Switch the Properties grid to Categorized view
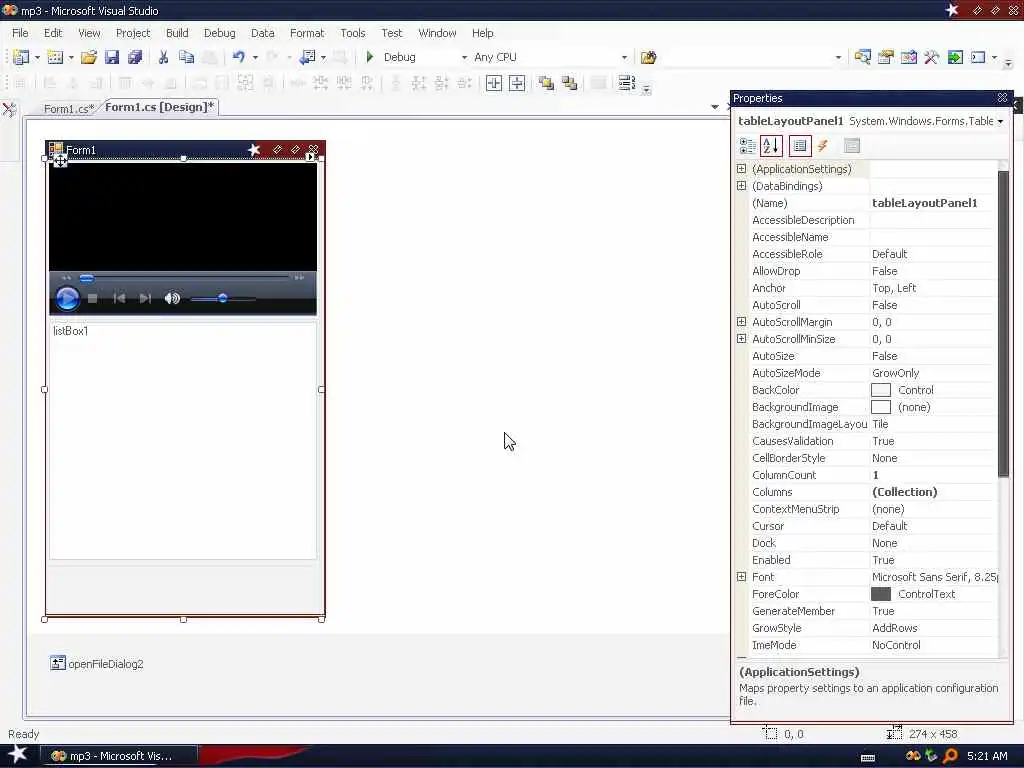The height and width of the screenshot is (768, 1024). (747, 146)
